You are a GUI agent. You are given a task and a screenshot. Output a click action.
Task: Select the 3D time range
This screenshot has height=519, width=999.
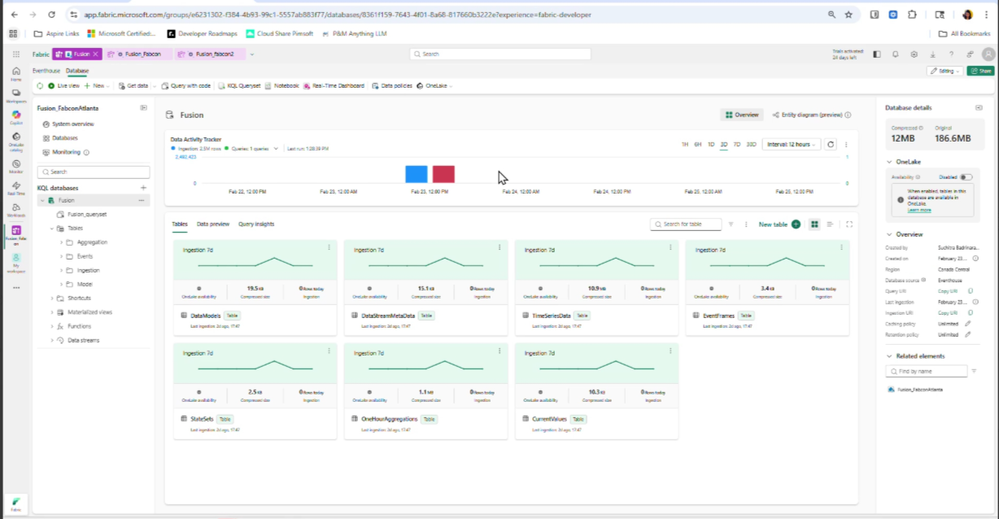724,145
